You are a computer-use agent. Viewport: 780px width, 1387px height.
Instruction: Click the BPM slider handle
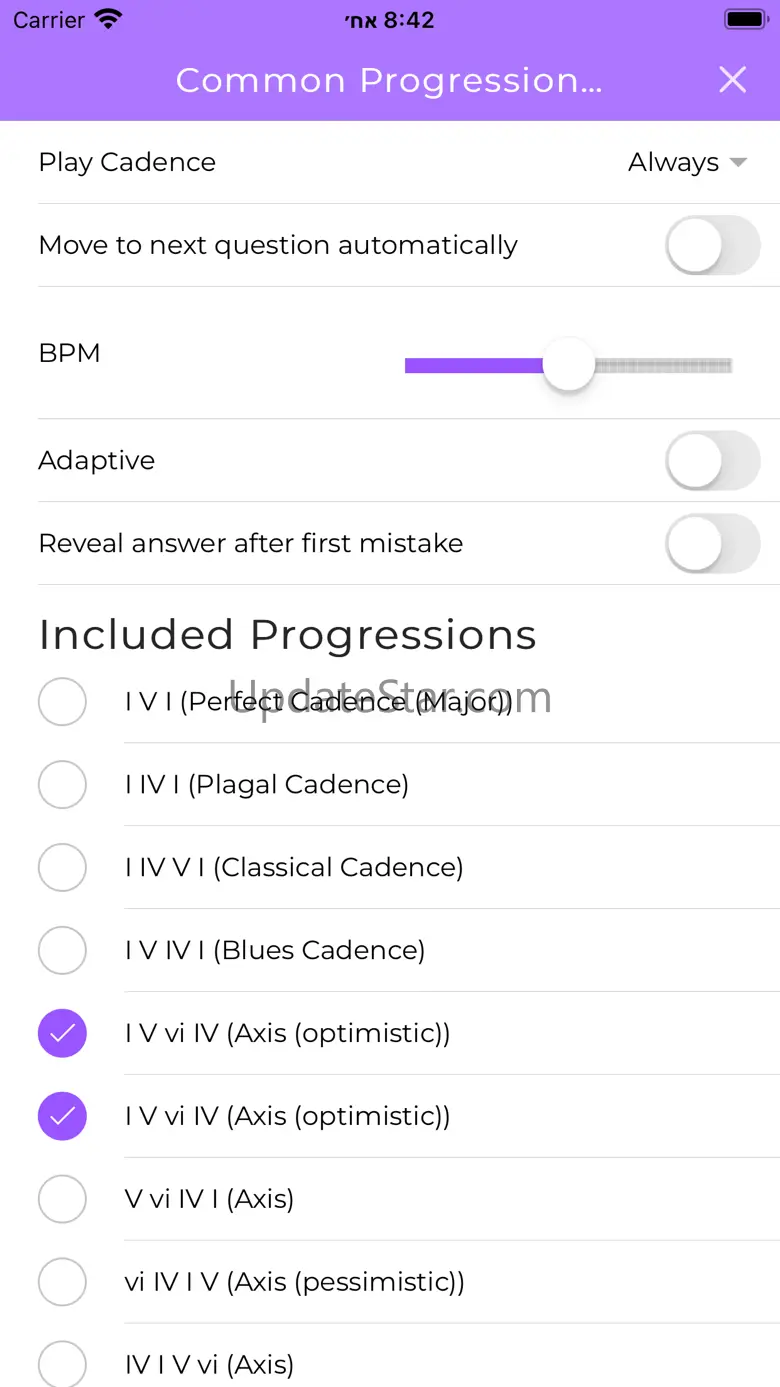point(568,365)
